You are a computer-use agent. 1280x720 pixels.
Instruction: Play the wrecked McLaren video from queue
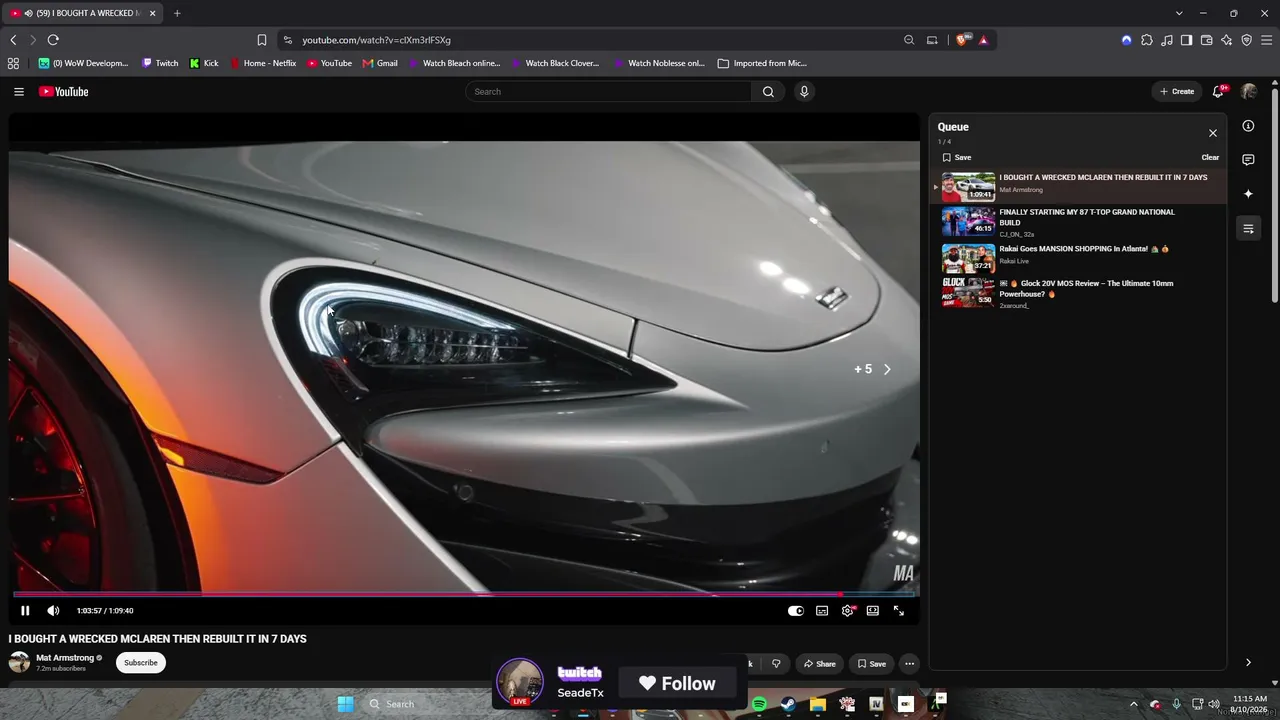[x=1079, y=187]
